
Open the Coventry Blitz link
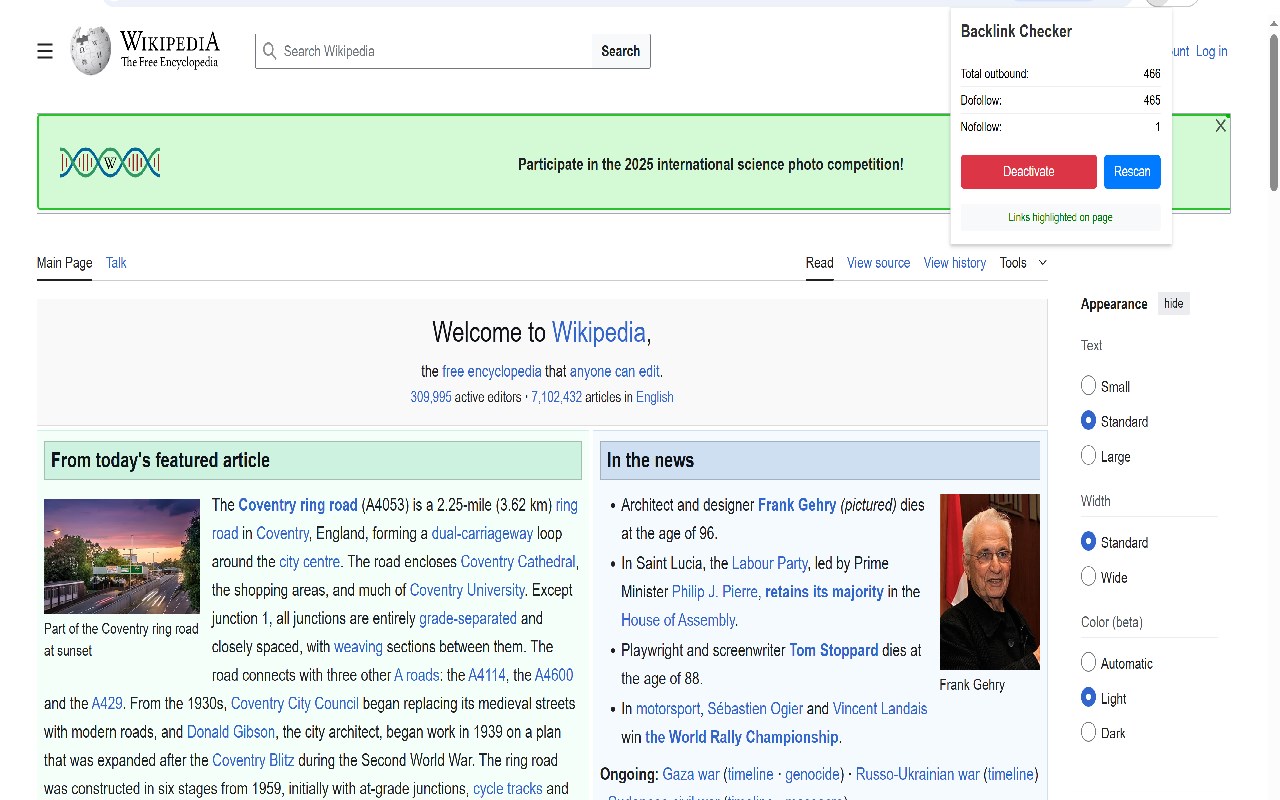(x=253, y=760)
